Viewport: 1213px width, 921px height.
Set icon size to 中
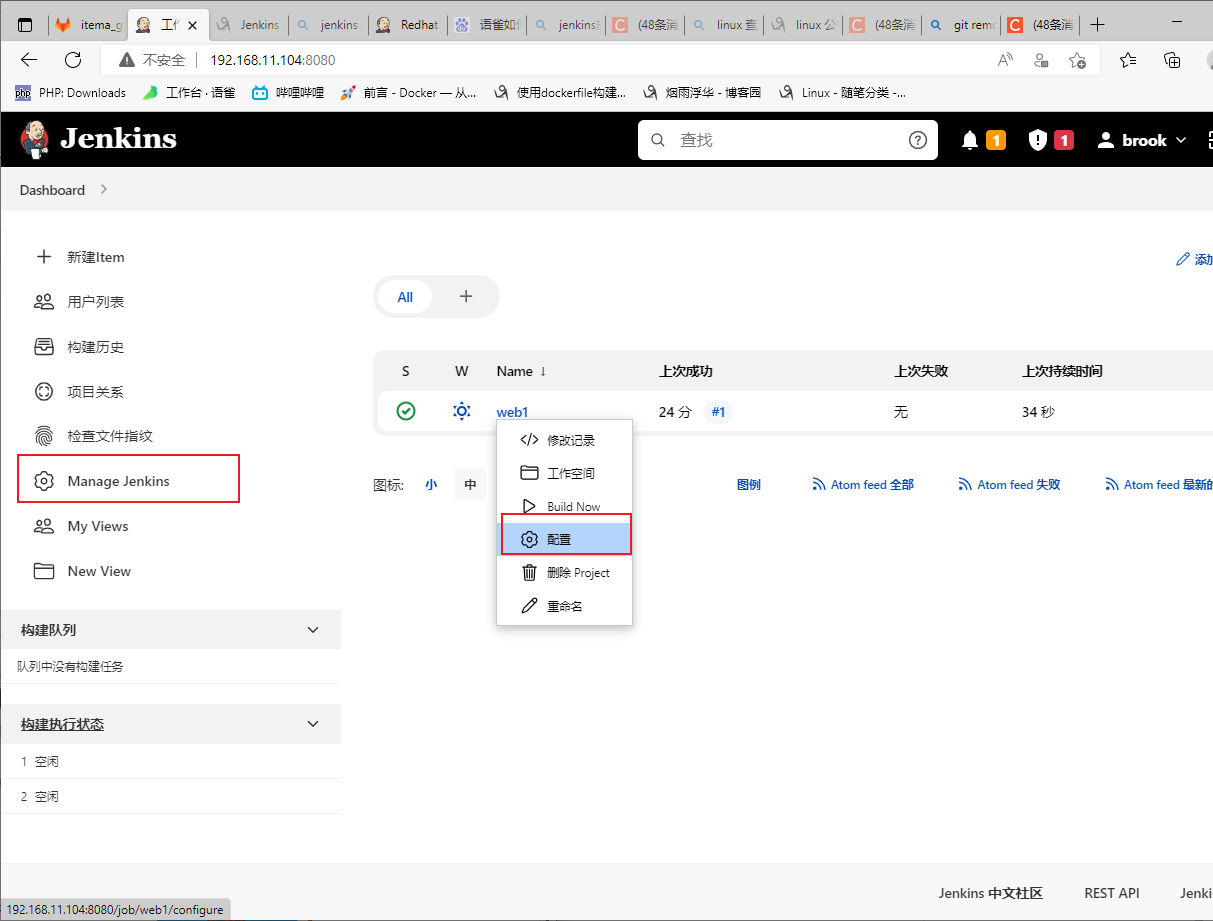tap(470, 484)
